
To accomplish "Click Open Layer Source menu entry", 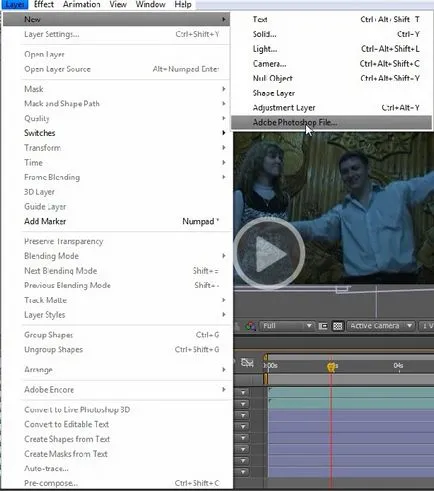I will click(x=116, y=69).
